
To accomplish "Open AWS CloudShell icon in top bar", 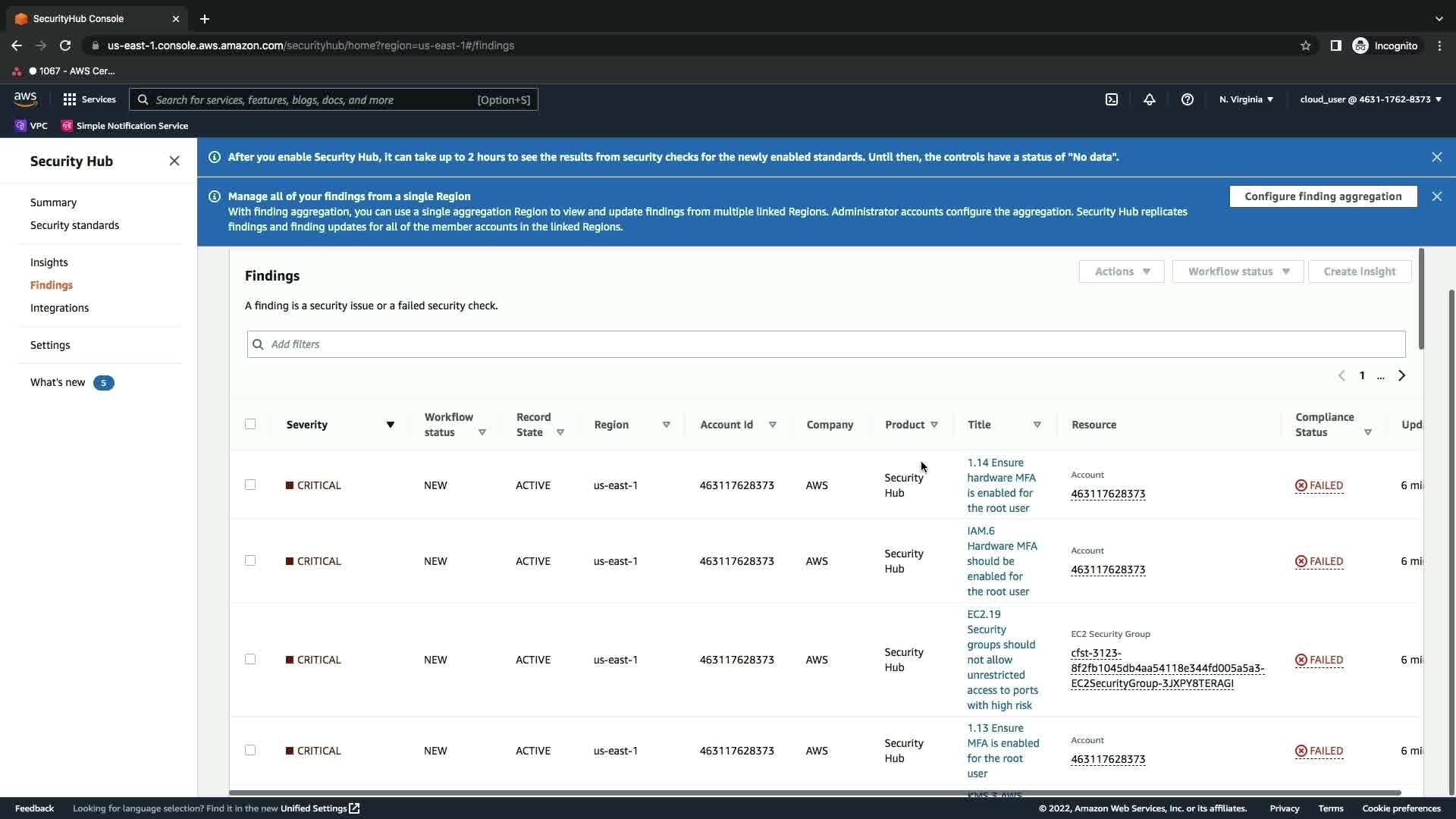I will (1112, 99).
